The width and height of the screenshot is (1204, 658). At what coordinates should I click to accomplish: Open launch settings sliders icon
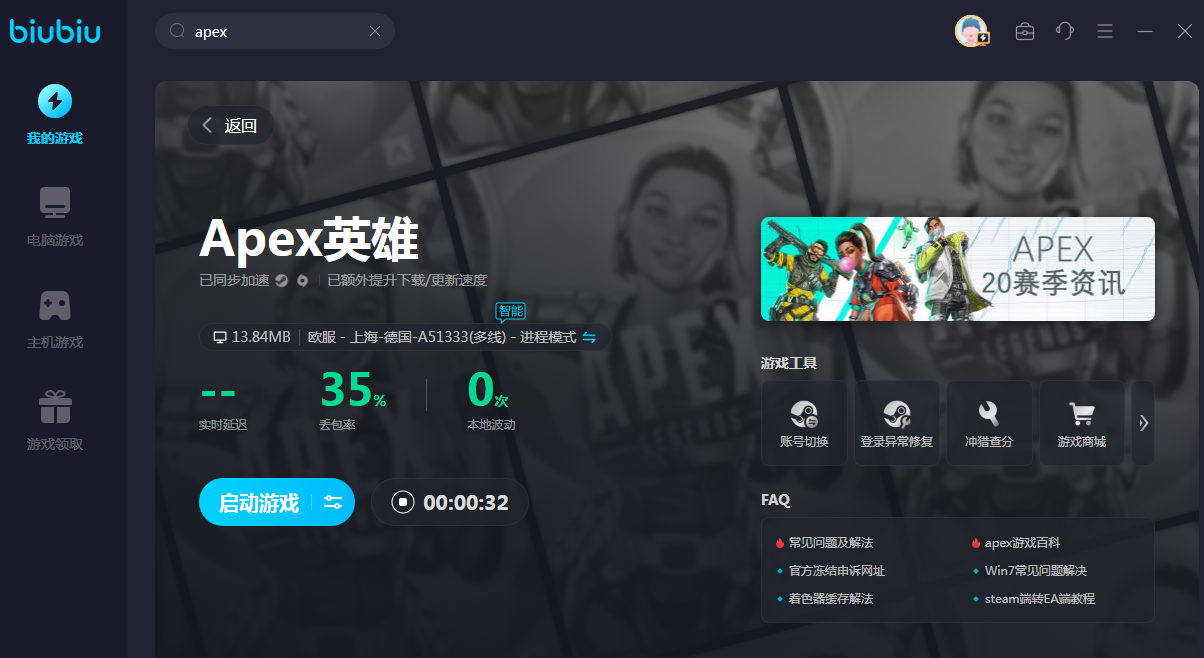[333, 502]
